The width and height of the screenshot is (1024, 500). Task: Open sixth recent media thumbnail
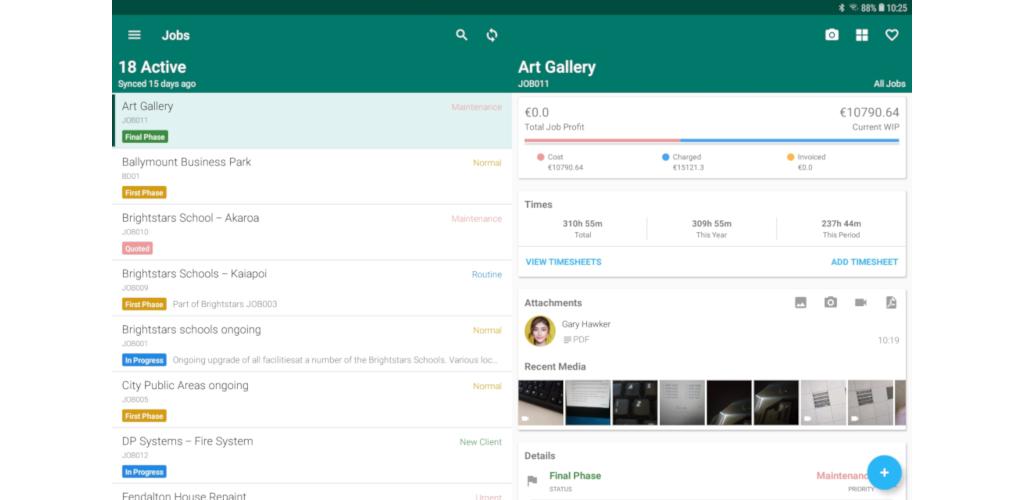776,403
